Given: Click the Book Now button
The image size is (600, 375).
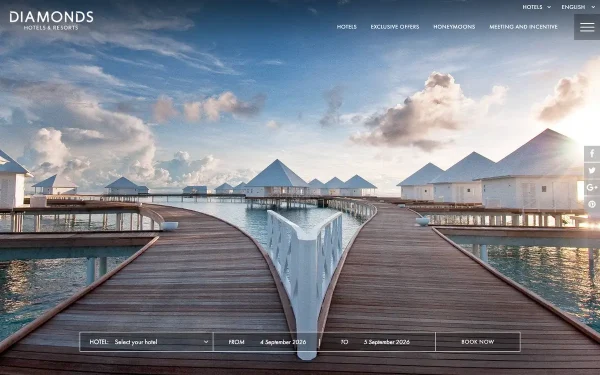Looking at the screenshot, I should [x=478, y=342].
